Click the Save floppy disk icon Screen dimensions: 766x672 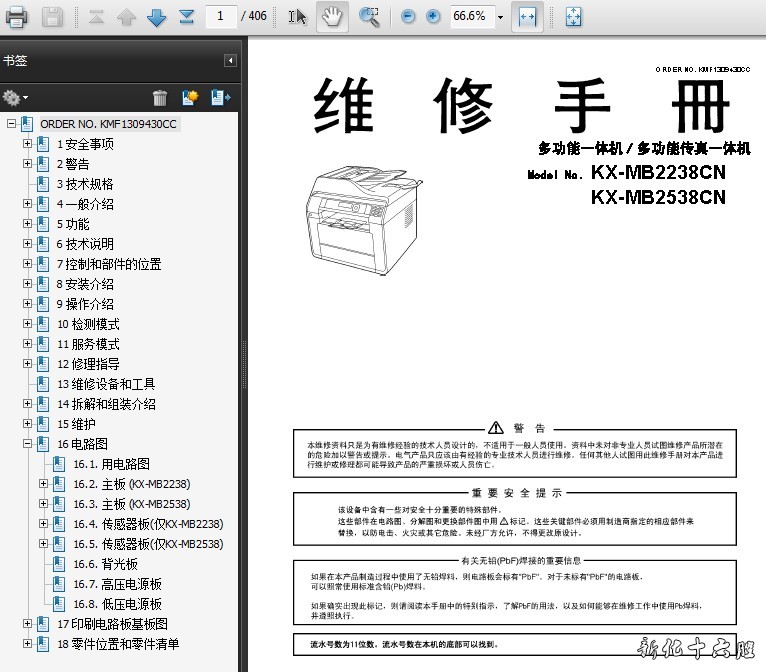pos(52,17)
